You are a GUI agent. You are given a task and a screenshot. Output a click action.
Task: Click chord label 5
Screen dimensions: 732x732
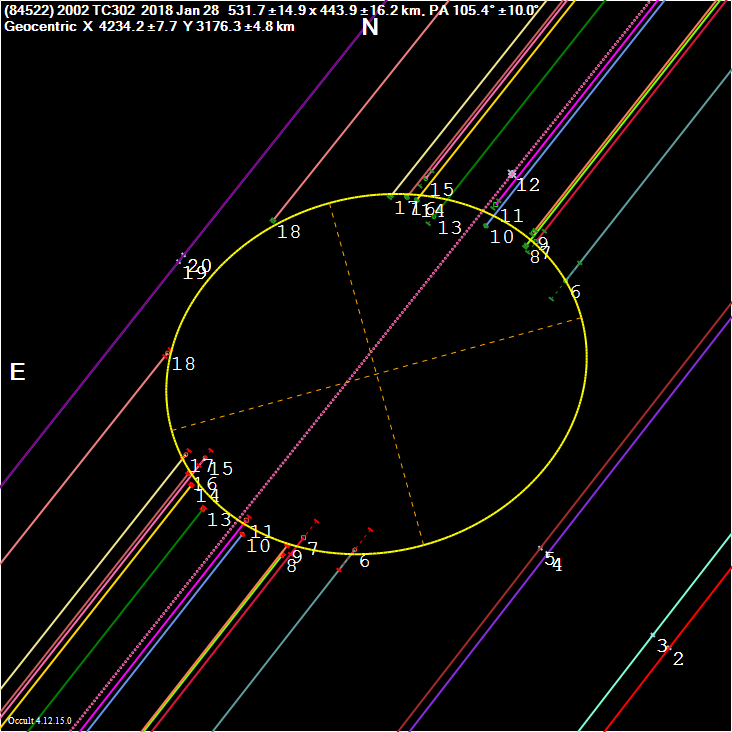(549, 558)
